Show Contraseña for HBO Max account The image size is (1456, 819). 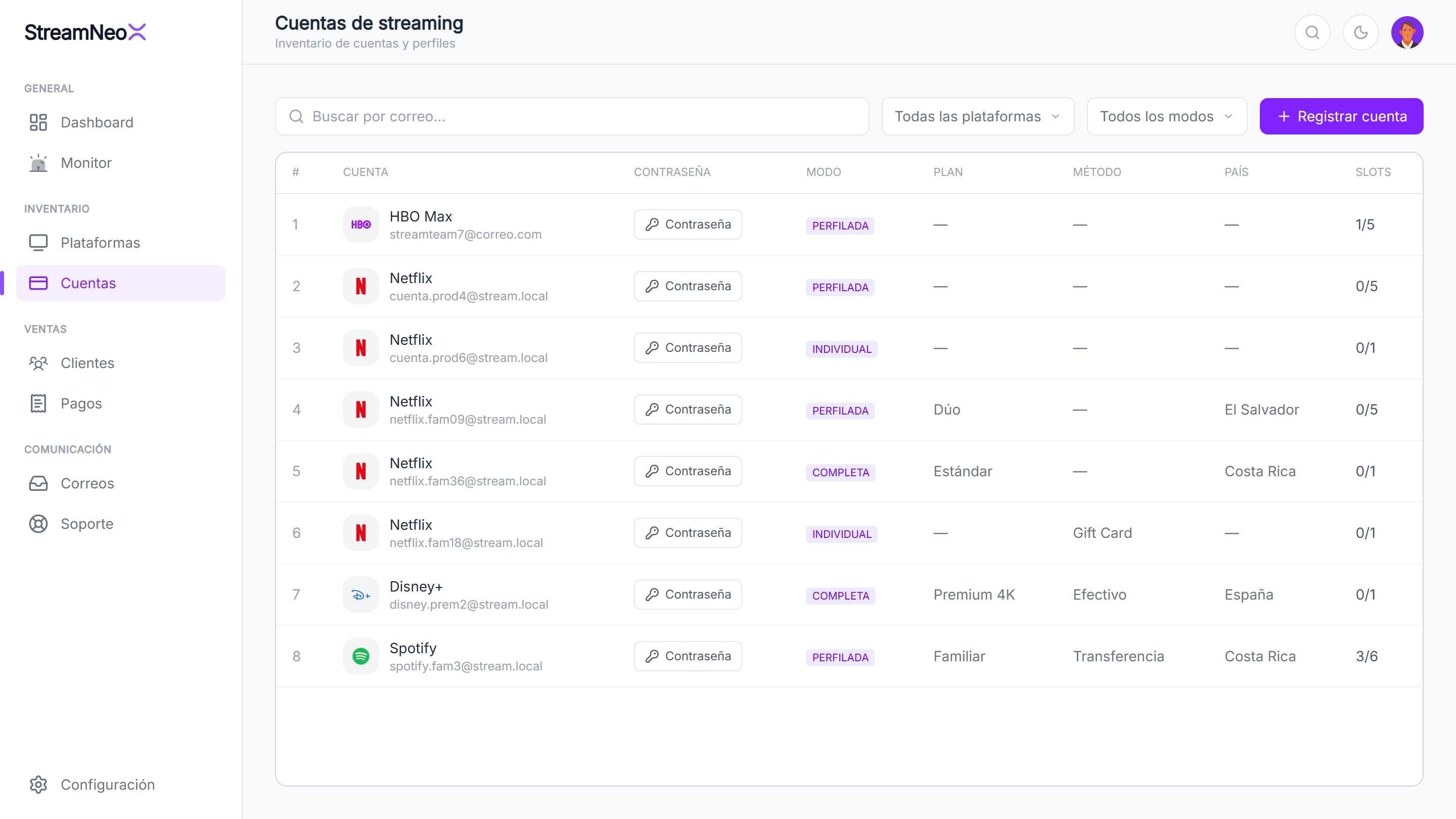(x=688, y=224)
